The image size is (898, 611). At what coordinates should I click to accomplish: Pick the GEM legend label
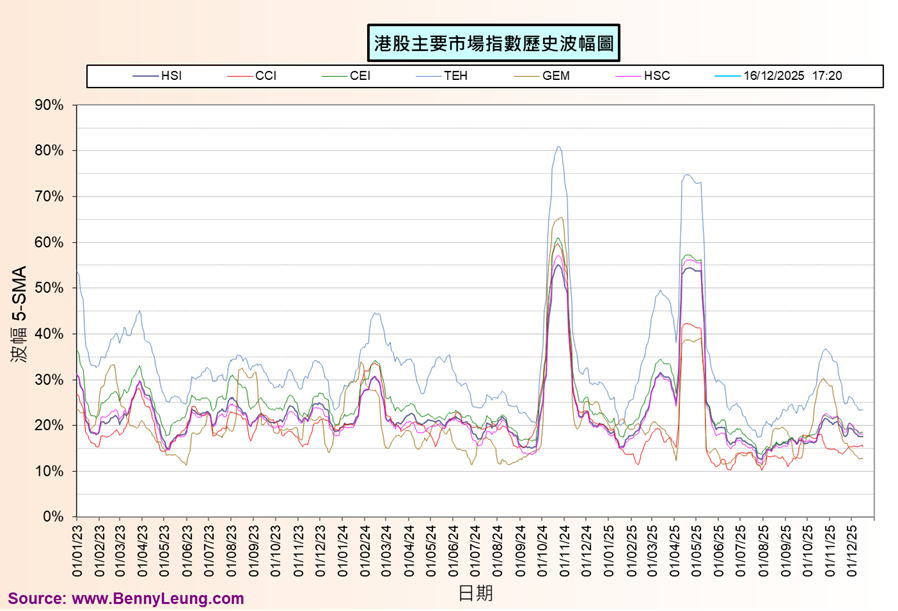(x=555, y=76)
